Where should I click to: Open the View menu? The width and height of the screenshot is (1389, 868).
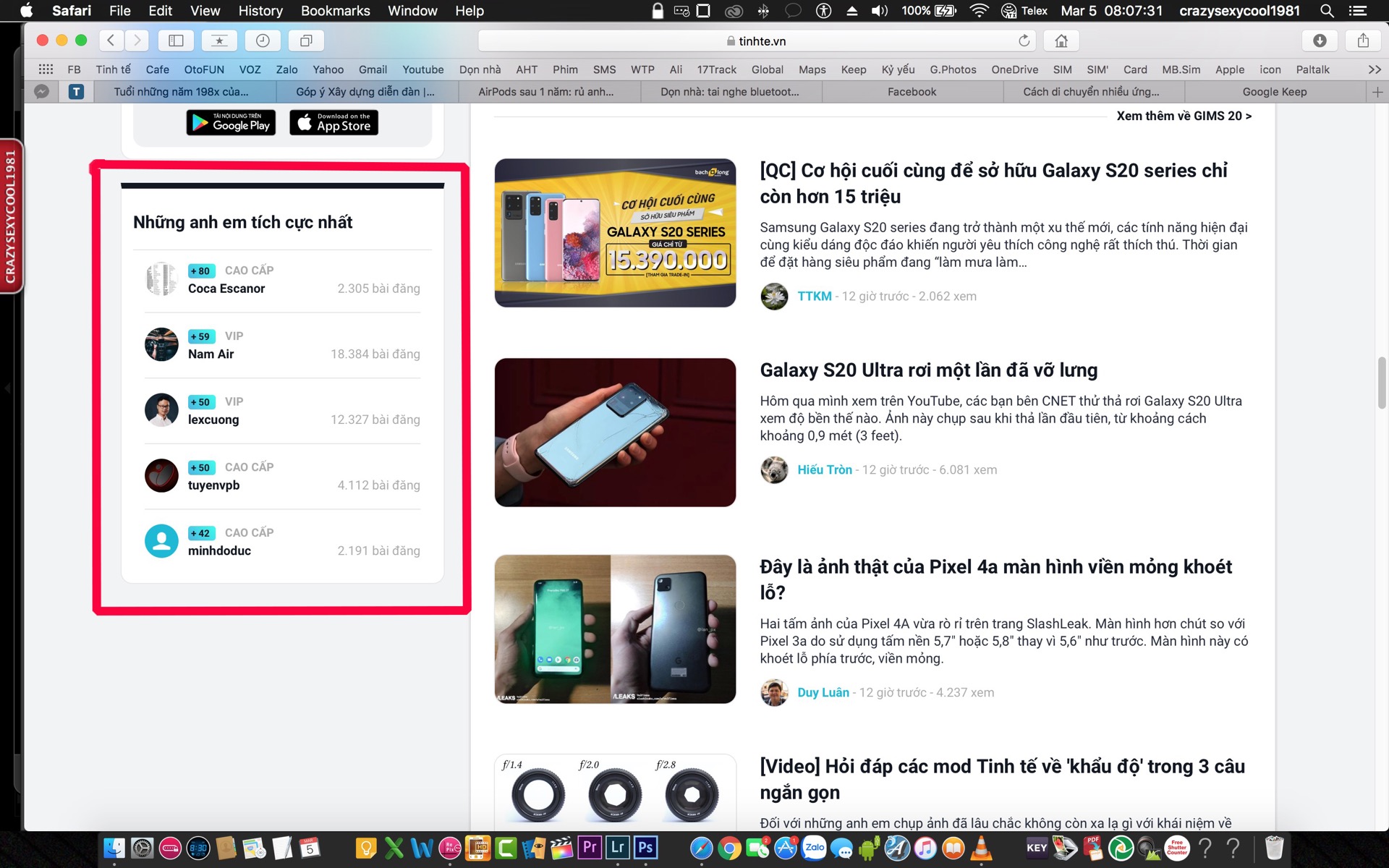[205, 11]
